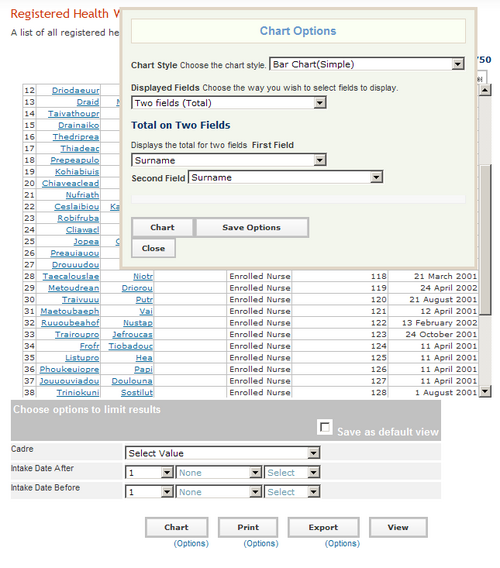Open the Jopea surname link
The width and height of the screenshot is (500, 568).
pyautogui.click(x=86, y=241)
